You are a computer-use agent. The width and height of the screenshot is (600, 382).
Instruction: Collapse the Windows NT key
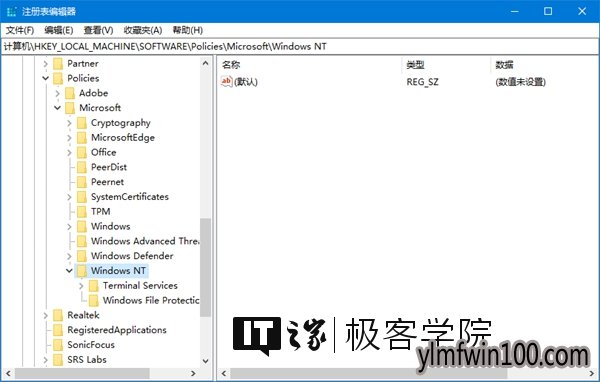click(69, 271)
